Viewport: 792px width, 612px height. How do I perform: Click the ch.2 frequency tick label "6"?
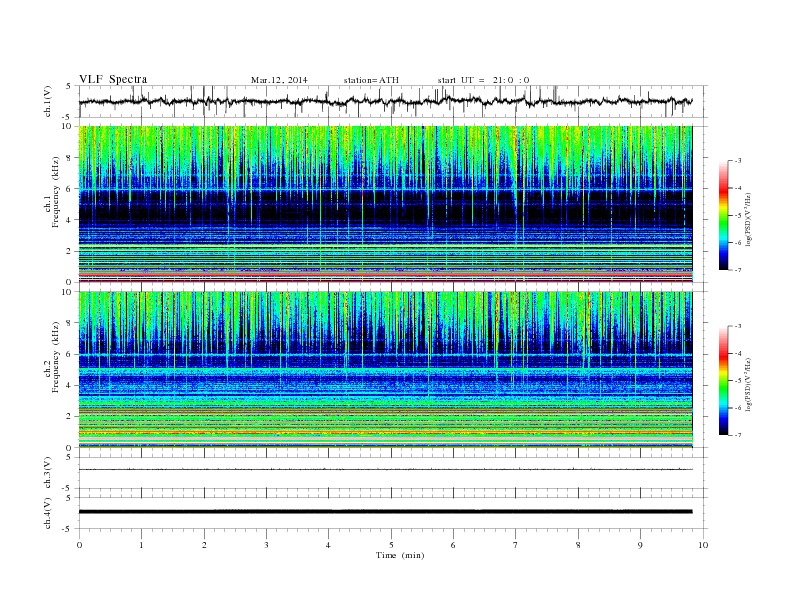point(69,354)
